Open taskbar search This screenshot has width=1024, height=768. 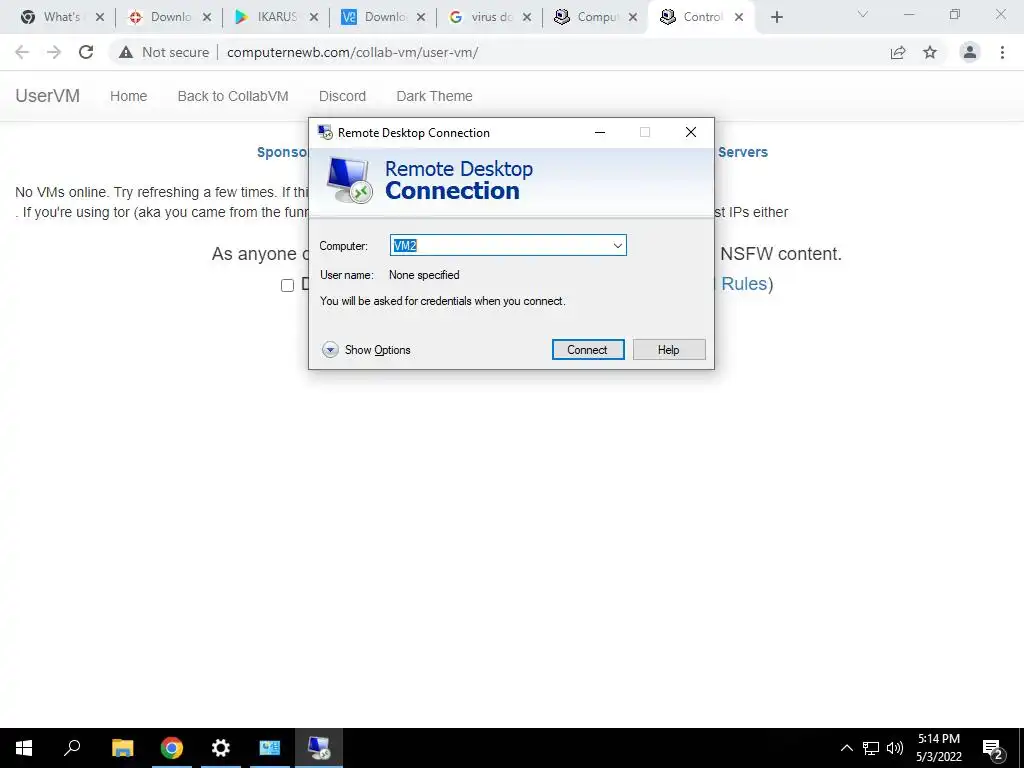click(72, 748)
